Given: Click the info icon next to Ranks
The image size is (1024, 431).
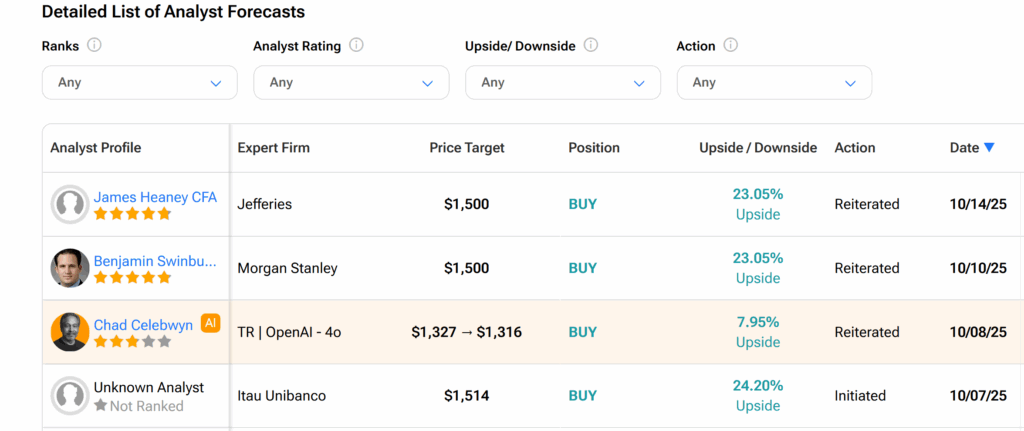Looking at the screenshot, I should point(95,46).
